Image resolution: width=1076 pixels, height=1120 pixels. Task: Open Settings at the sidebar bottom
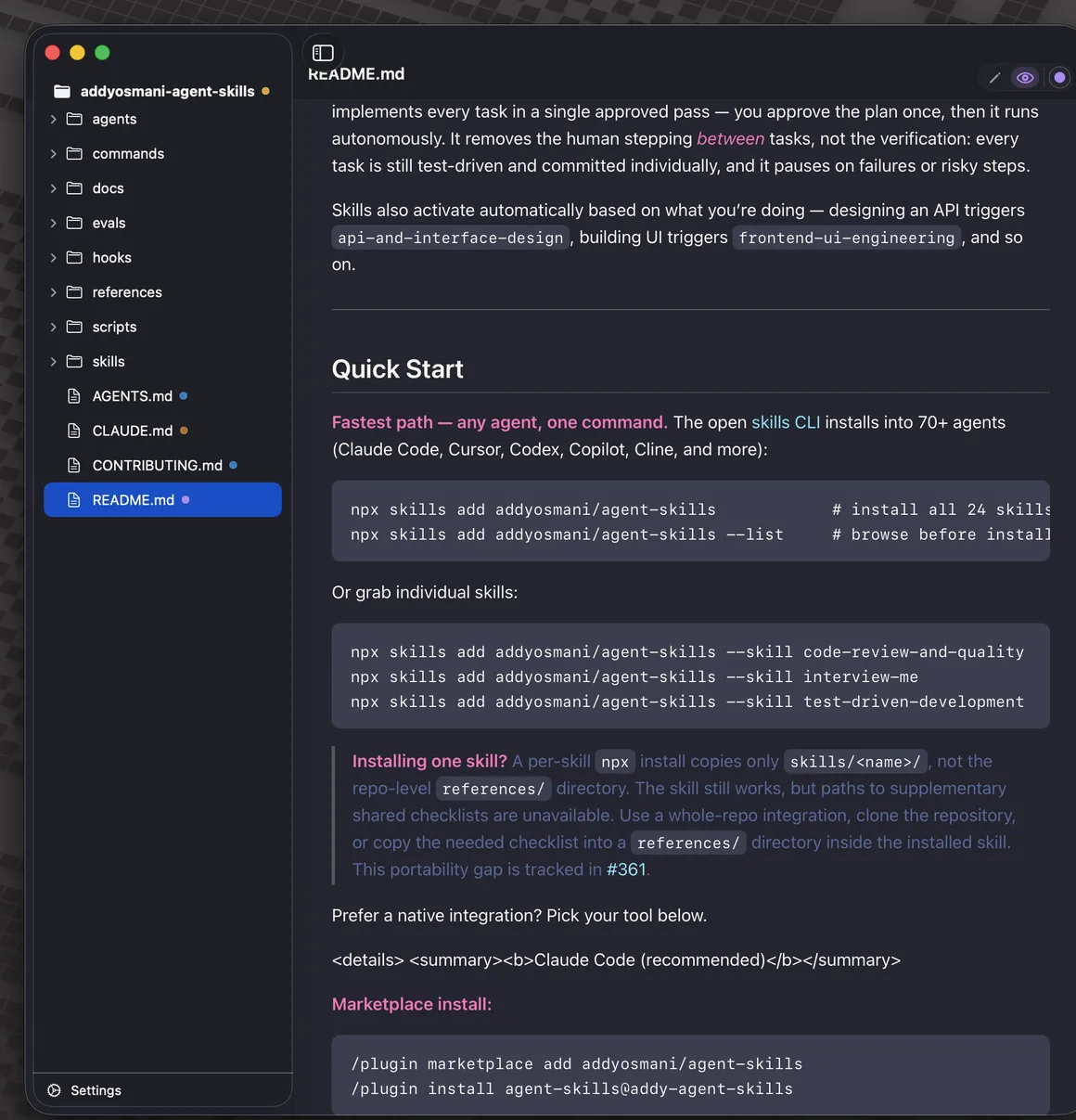96,1090
